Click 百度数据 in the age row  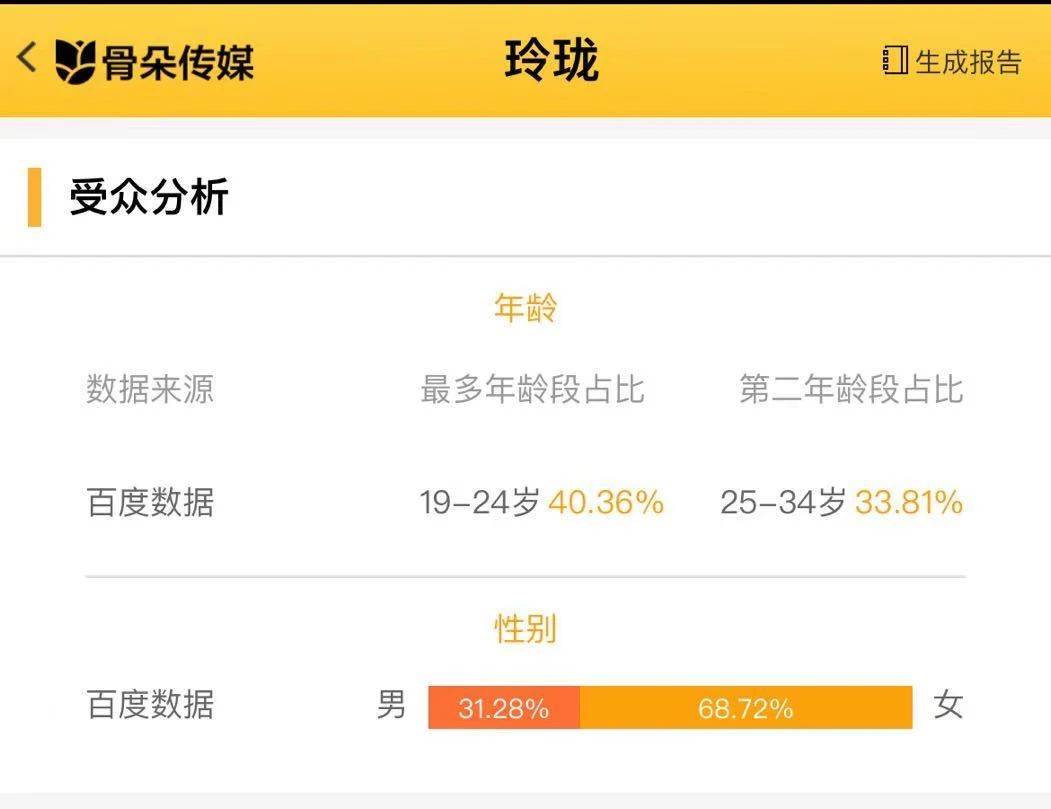[x=150, y=502]
